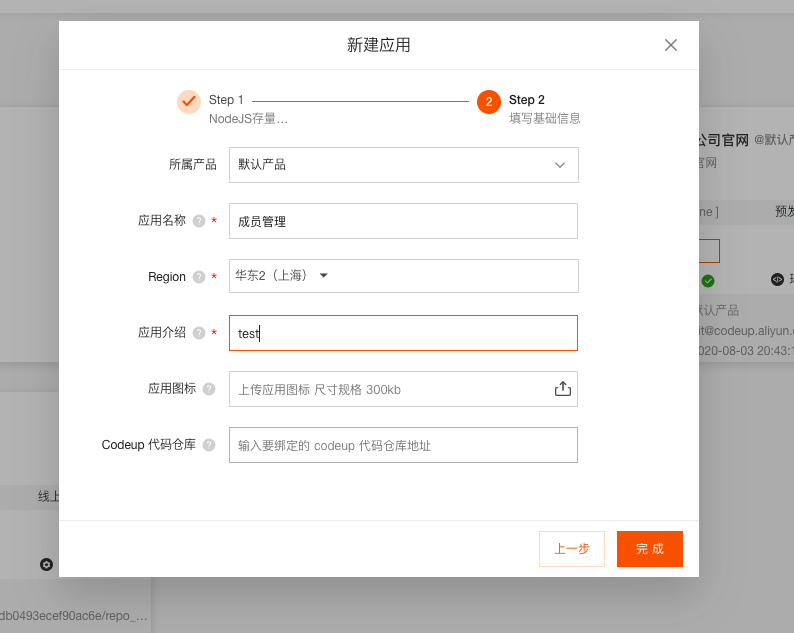This screenshot has height=633, width=794.
Task: Click help icon beside 应用介绍
Action: (199, 333)
